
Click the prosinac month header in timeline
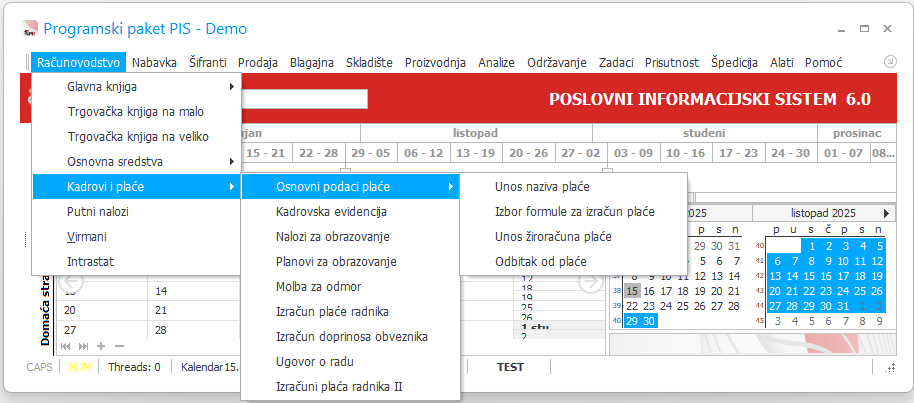click(x=857, y=133)
